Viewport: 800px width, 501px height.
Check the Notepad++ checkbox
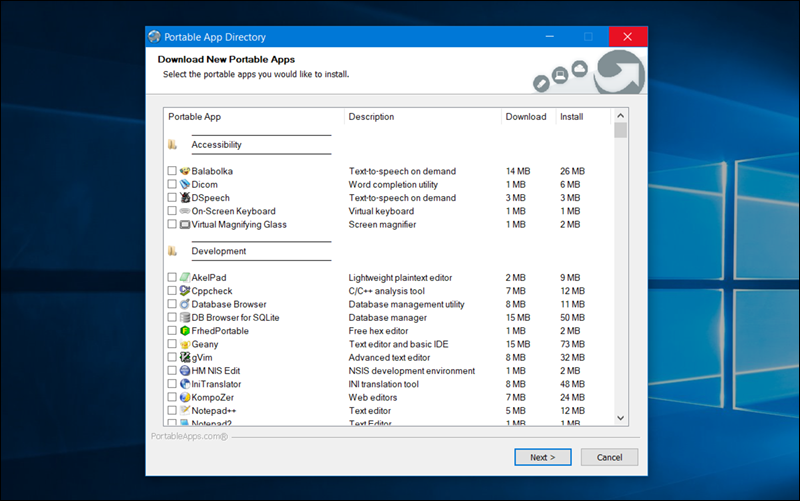[172, 411]
